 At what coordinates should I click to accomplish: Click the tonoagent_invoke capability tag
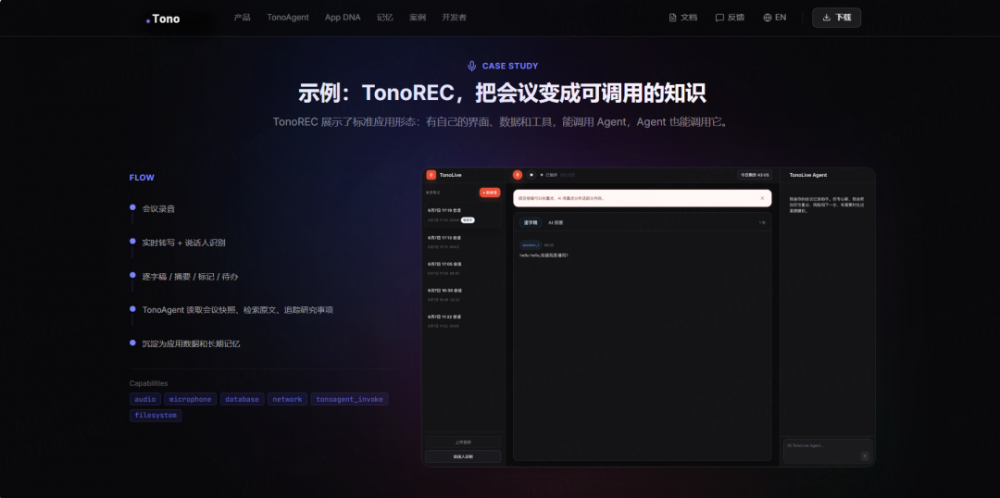[349, 399]
